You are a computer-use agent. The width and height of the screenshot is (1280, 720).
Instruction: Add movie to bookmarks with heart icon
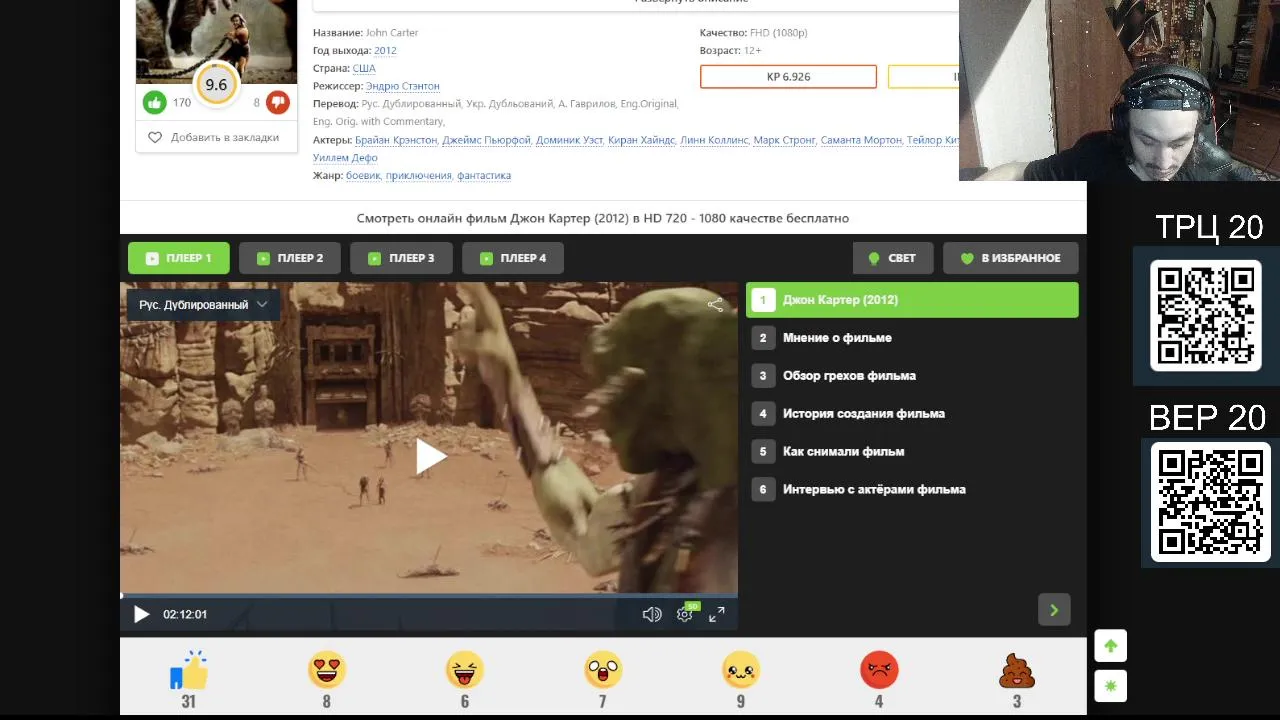214,137
